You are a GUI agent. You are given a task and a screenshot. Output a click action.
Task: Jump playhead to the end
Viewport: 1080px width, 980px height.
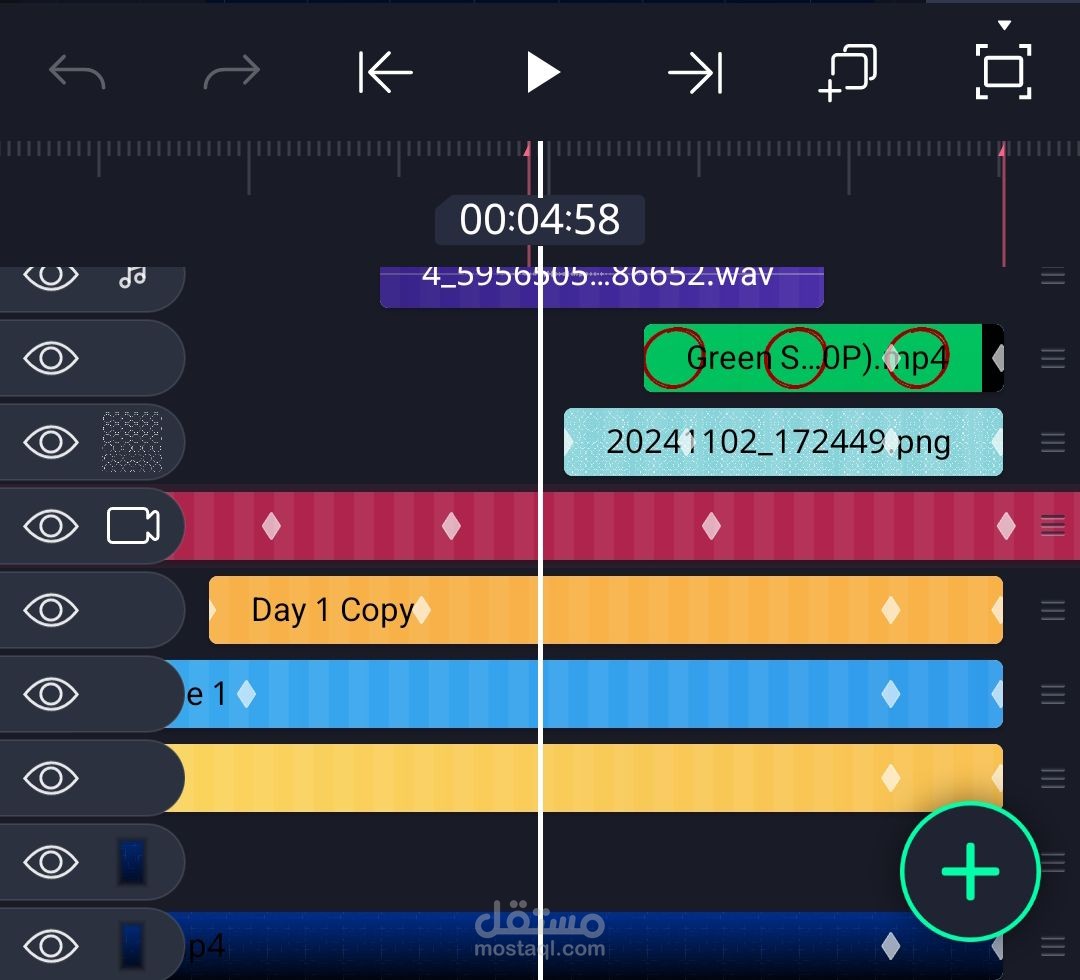[695, 72]
